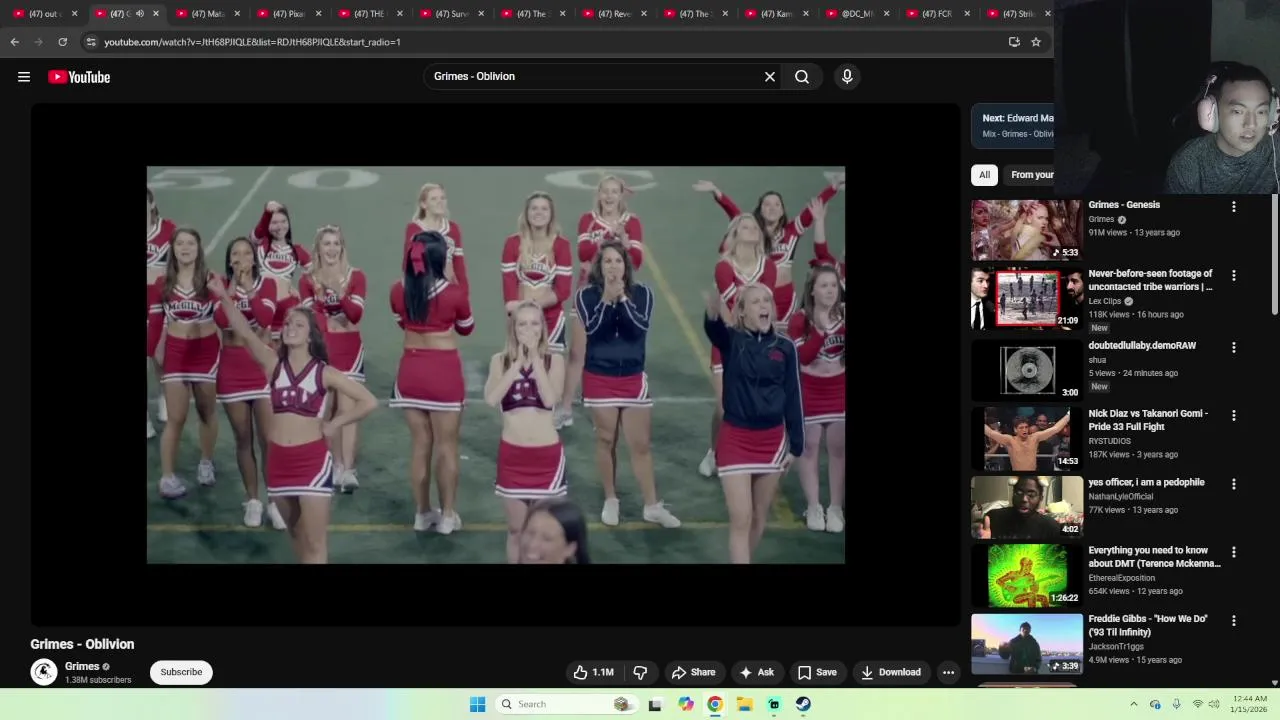This screenshot has width=1280, height=720.
Task: Click the Freddie Gibbs "How We Do" title
Action: pos(1148,626)
